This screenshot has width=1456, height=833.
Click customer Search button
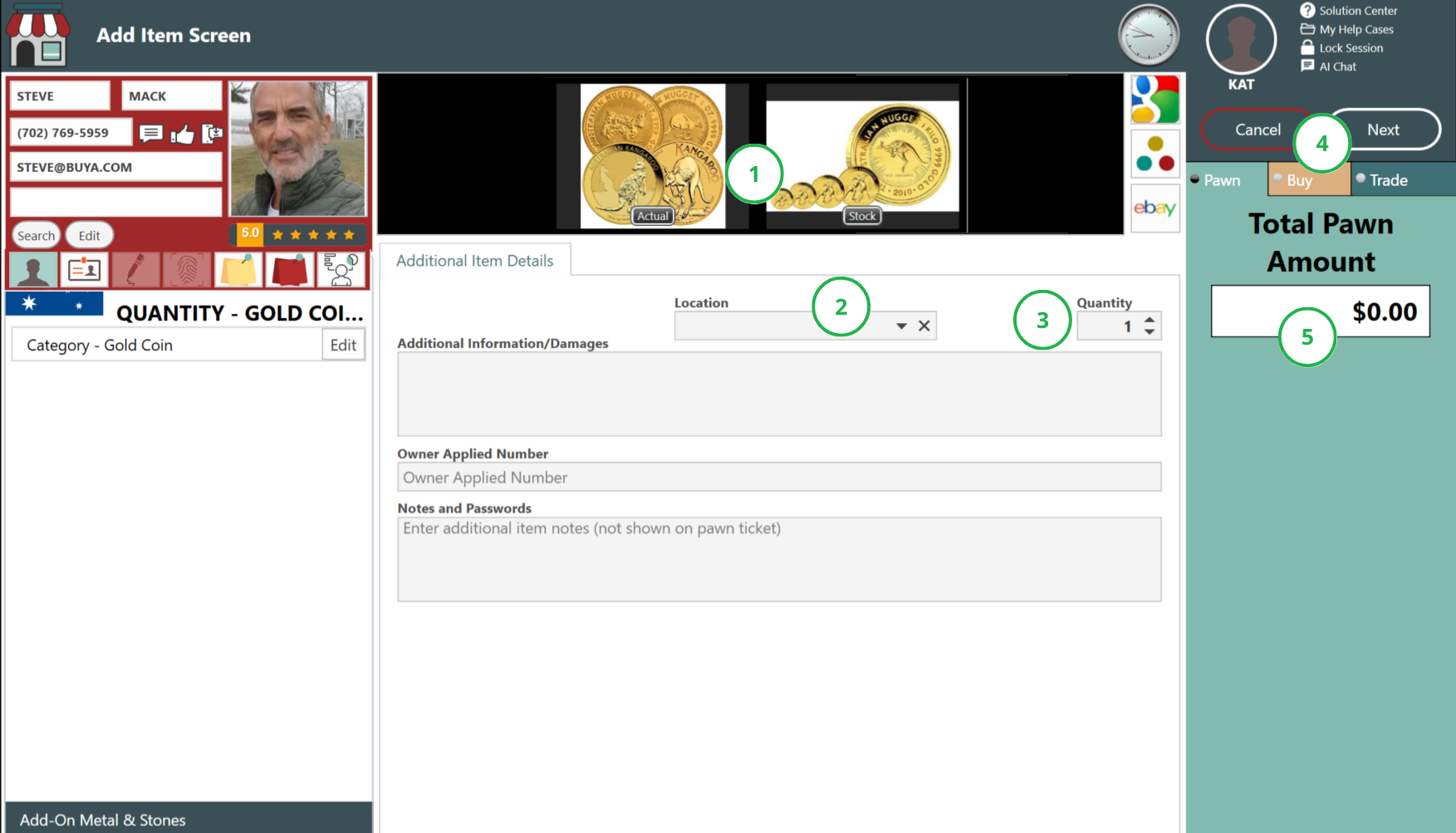(x=36, y=236)
